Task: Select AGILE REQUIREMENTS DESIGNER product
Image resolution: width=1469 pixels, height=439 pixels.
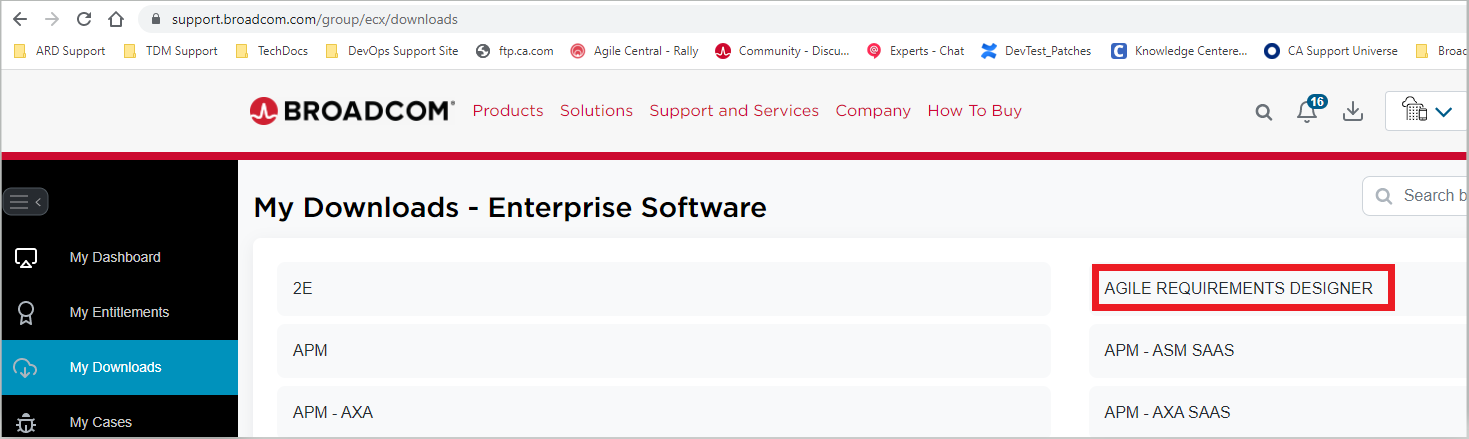Action: [x=1238, y=288]
